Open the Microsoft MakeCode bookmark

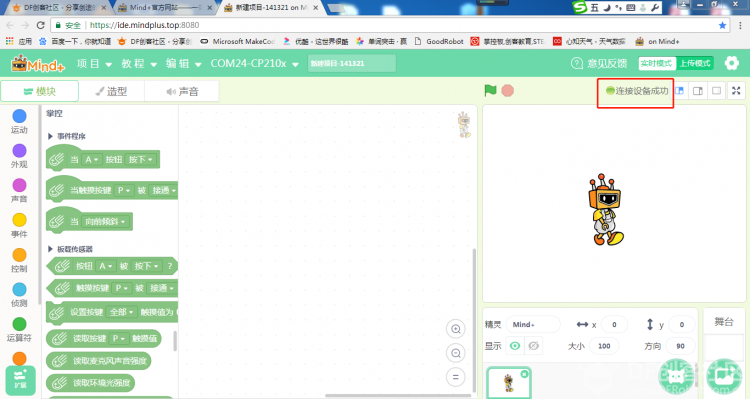(x=238, y=42)
